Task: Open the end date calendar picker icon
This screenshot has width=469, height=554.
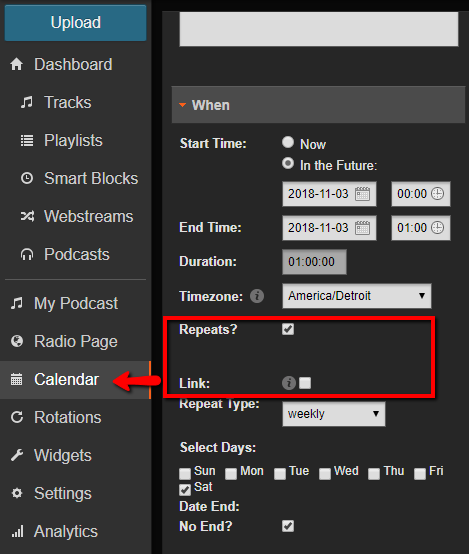Action: pyautogui.click(x=362, y=228)
